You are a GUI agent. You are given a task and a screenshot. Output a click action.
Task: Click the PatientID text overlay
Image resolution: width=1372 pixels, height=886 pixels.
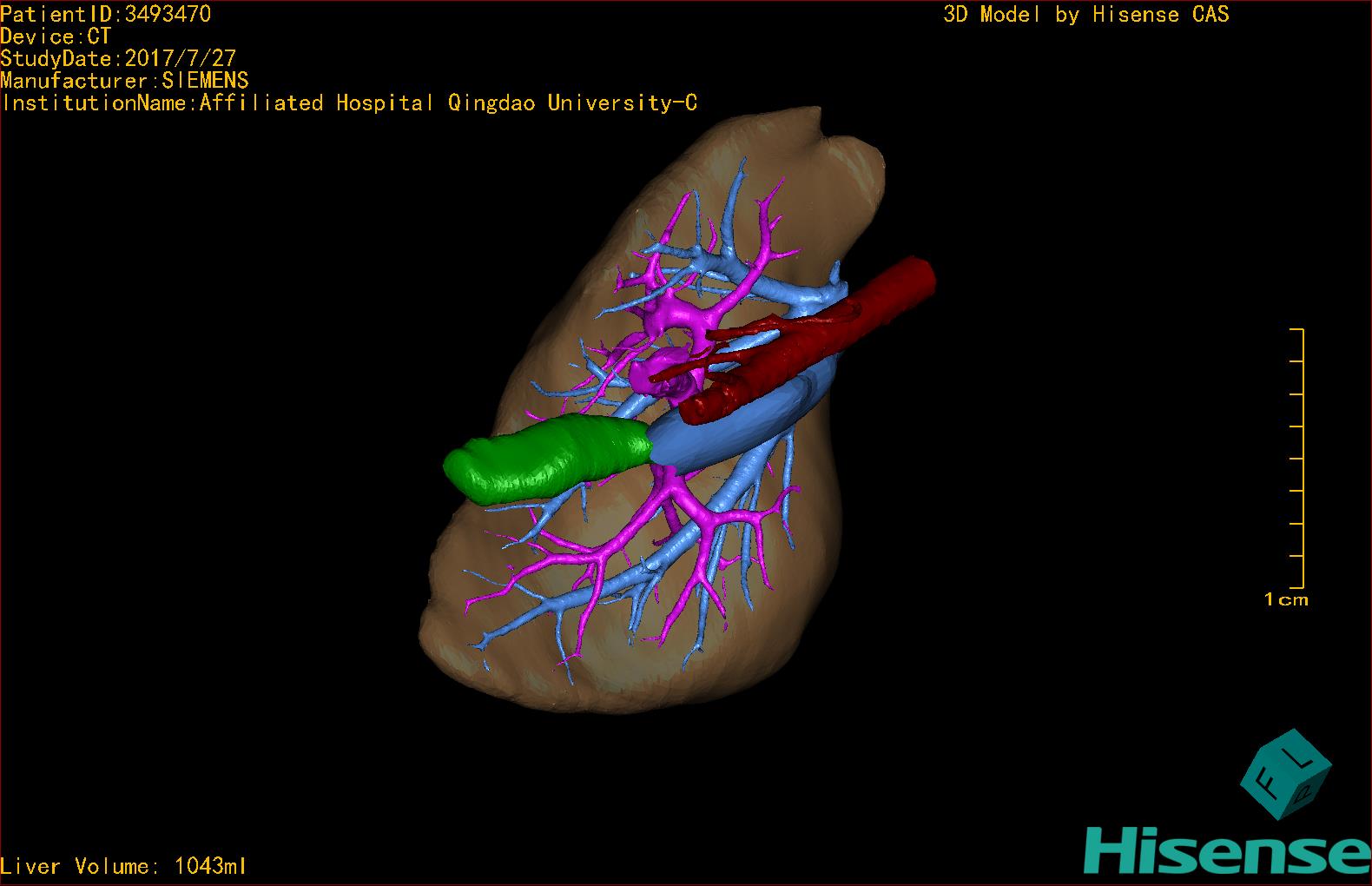pyautogui.click(x=105, y=14)
